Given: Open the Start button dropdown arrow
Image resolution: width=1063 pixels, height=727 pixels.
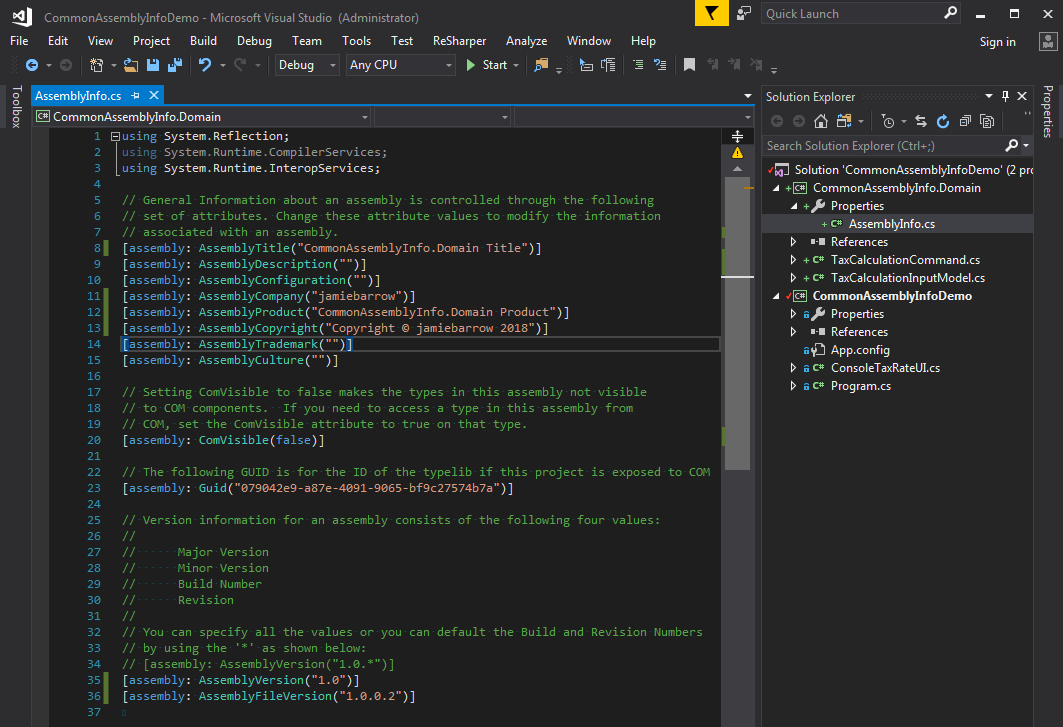Looking at the screenshot, I should pyautogui.click(x=517, y=65).
